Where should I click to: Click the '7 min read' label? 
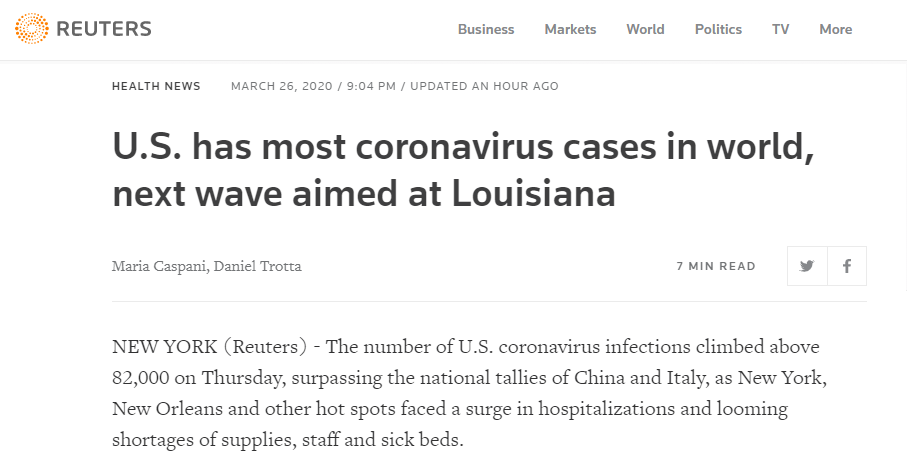tap(716, 266)
